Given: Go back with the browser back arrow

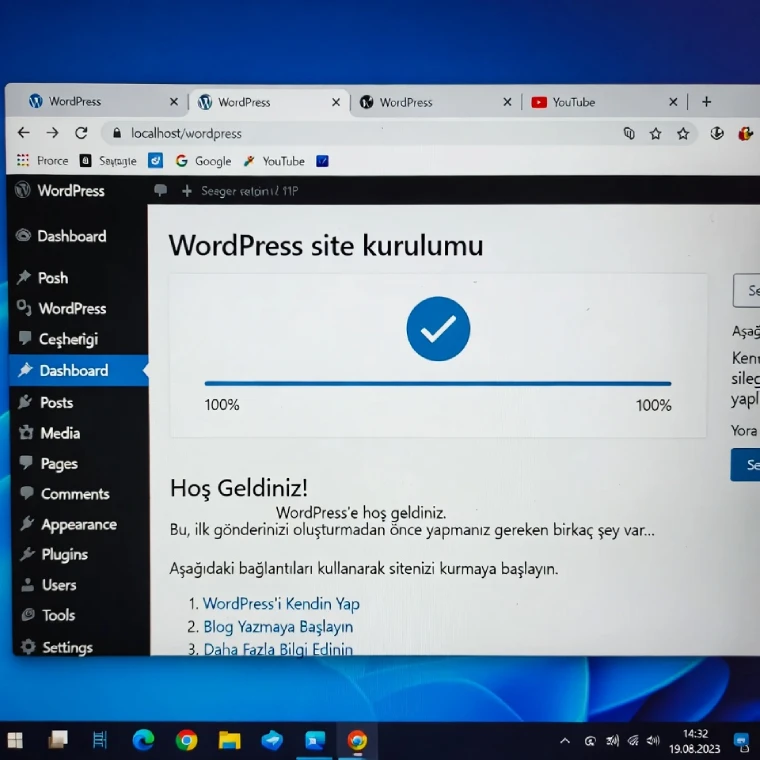Looking at the screenshot, I should coord(23,132).
